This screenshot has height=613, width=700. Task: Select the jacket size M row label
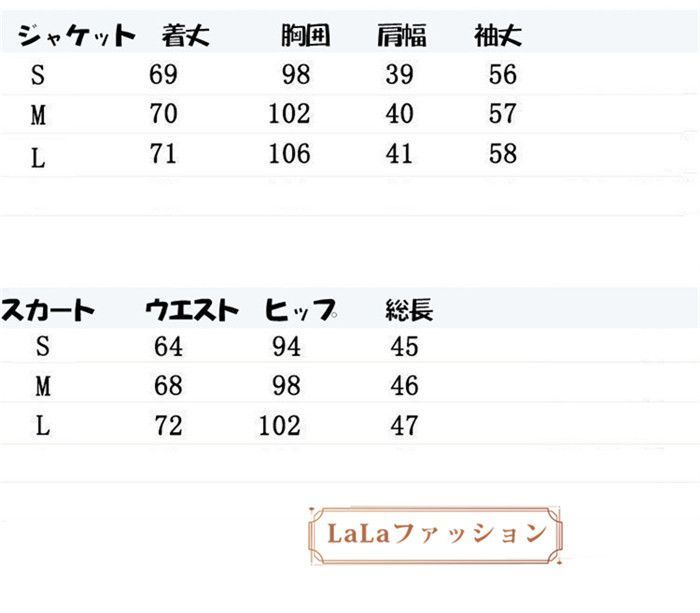38,115
